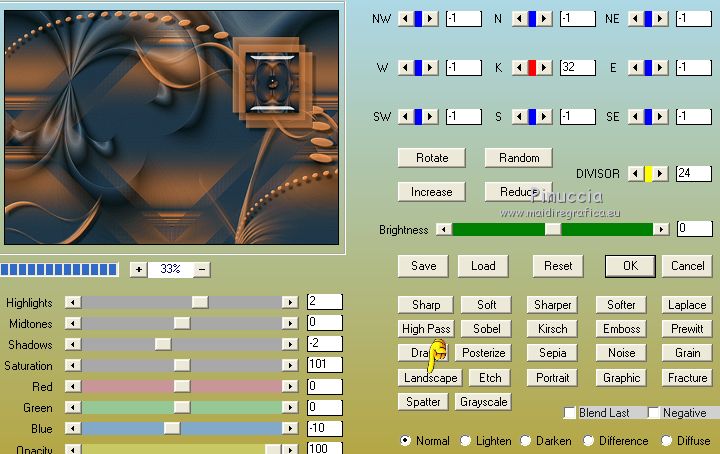The width and height of the screenshot is (720, 454).
Task: Select the Difference radio button
Action: [x=588, y=441]
